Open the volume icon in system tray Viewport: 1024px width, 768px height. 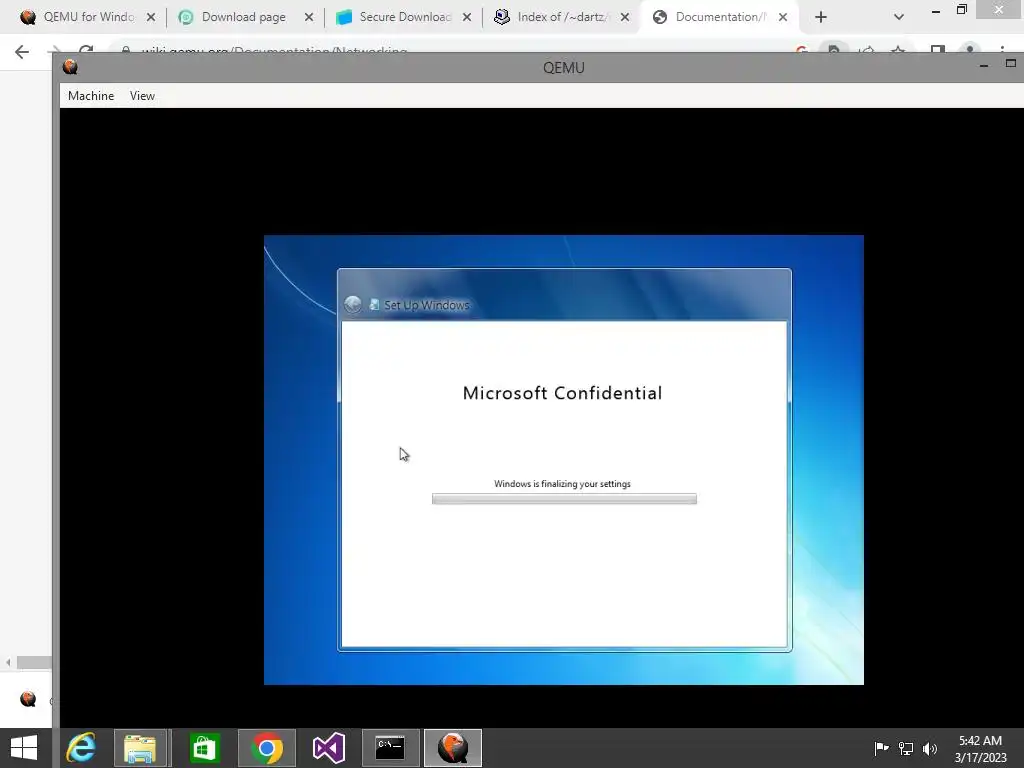tap(930, 748)
